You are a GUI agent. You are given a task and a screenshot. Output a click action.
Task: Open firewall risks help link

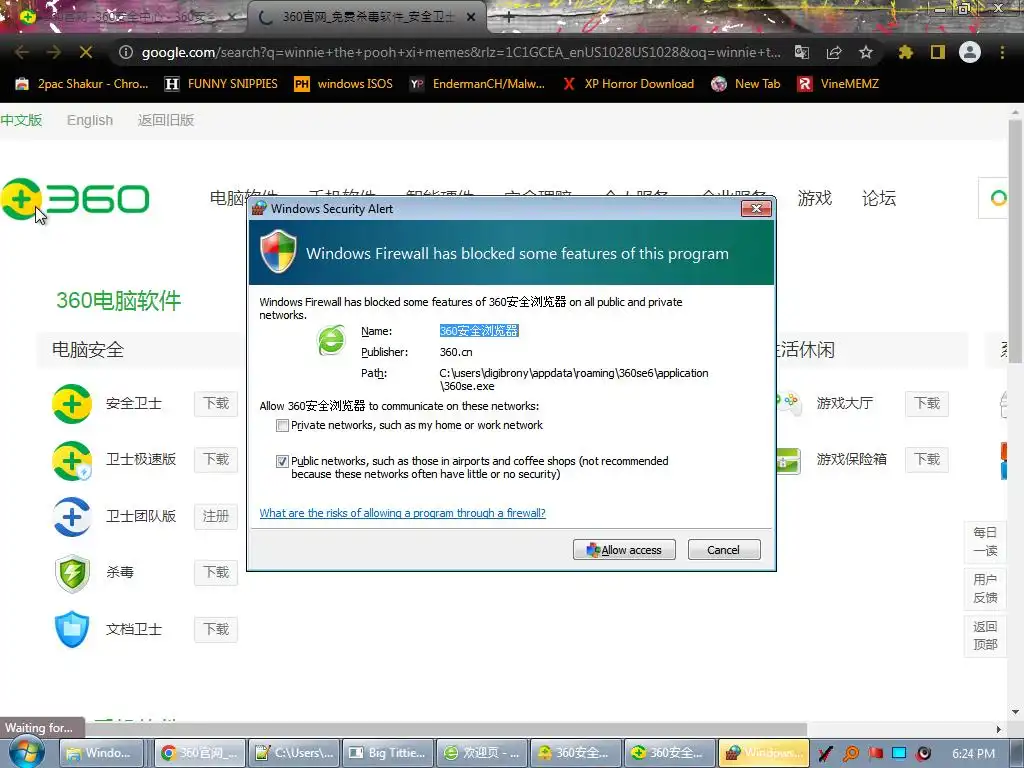[402, 513]
